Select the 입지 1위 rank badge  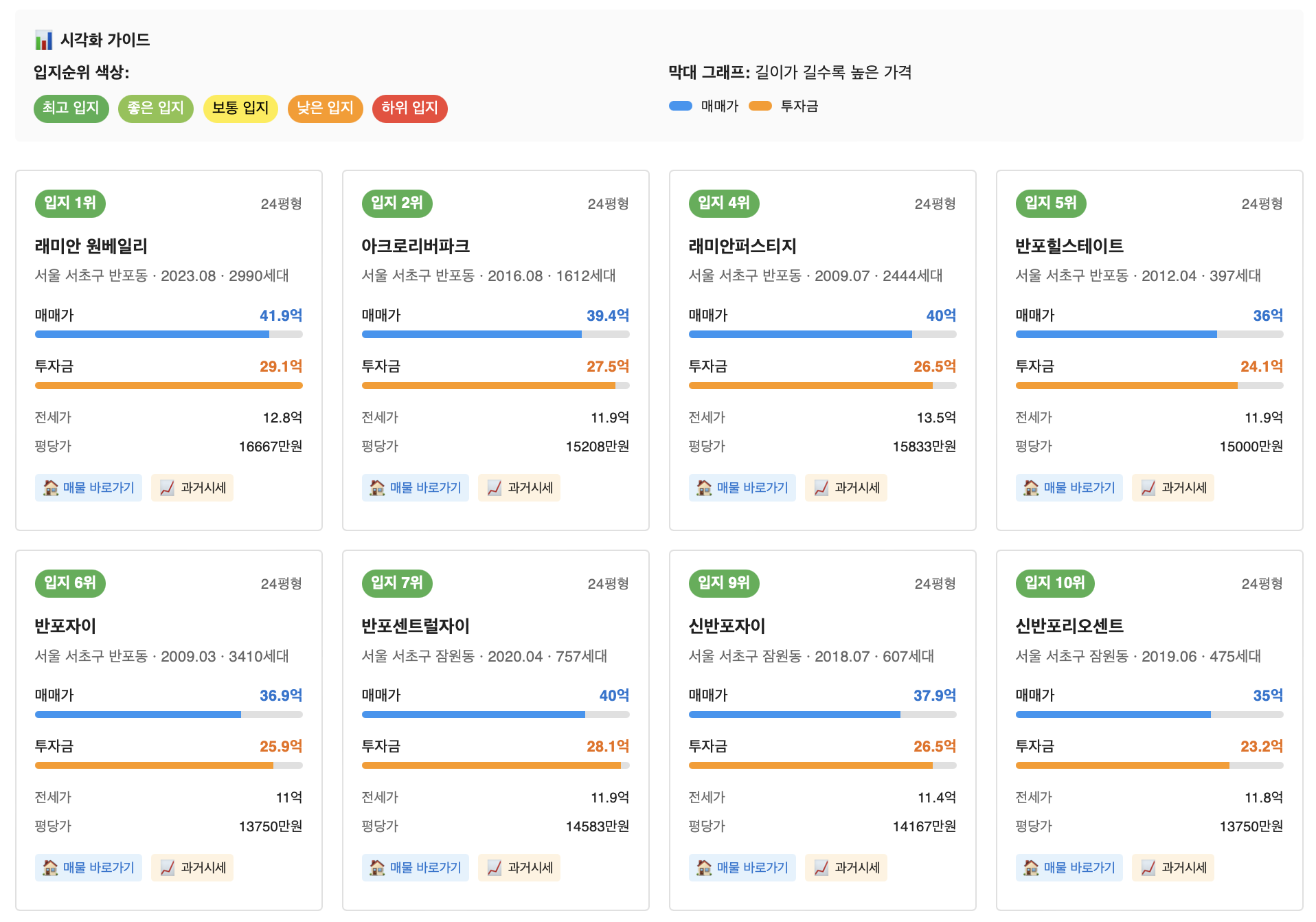[70, 203]
